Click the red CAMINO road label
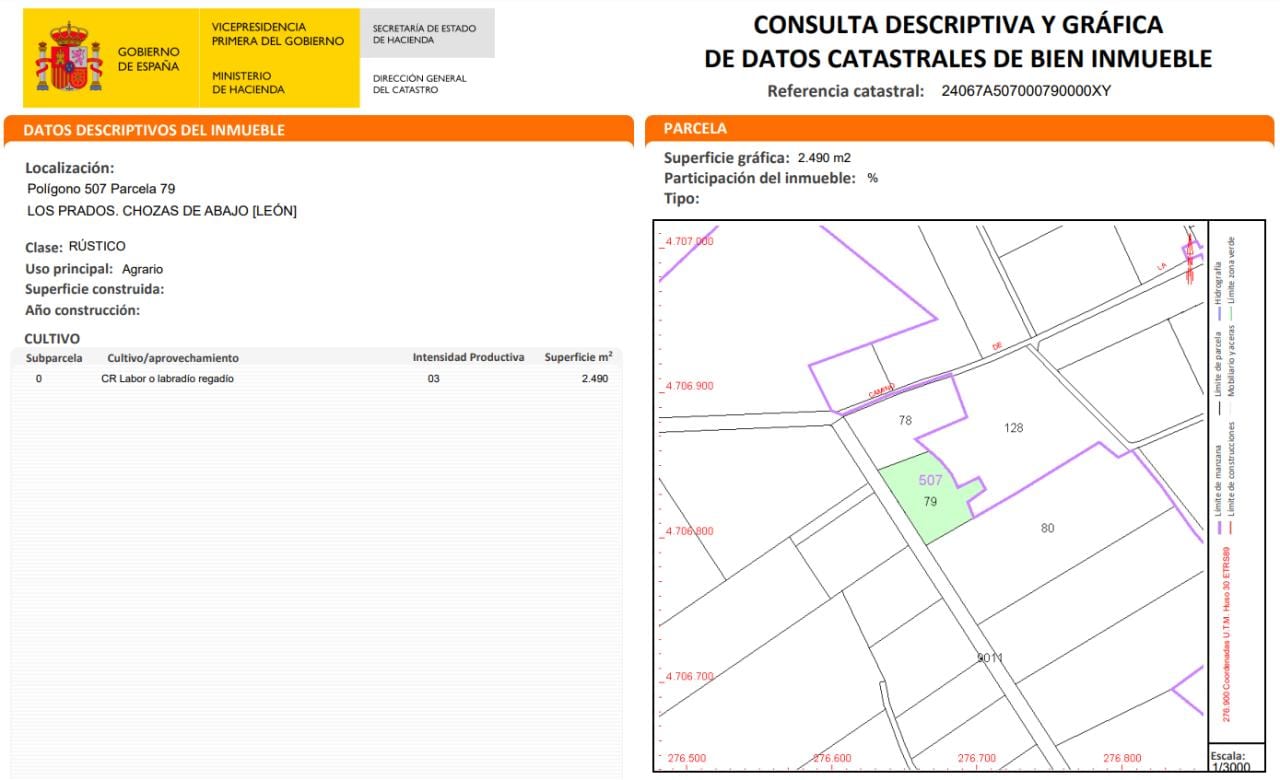The image size is (1280, 780). coord(881,391)
